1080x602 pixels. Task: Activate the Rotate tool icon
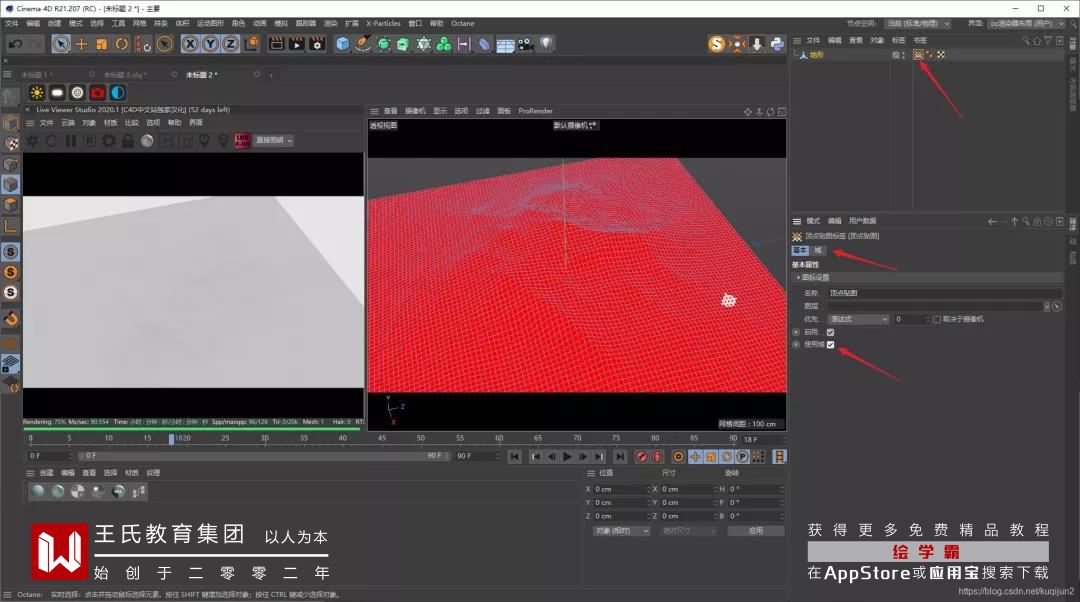pyautogui.click(x=122, y=44)
